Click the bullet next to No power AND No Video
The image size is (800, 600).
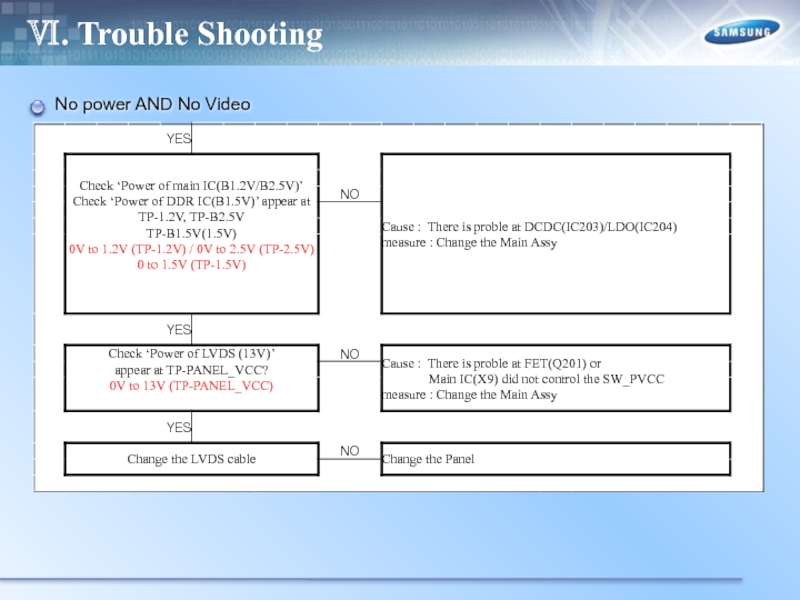click(37, 107)
